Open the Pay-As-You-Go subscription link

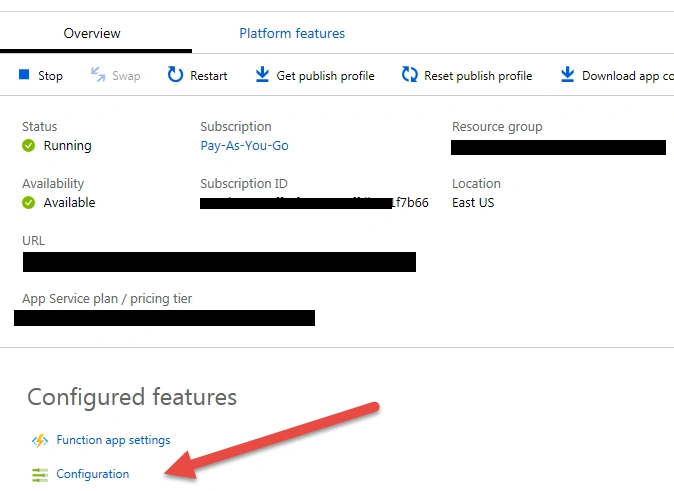[244, 146]
